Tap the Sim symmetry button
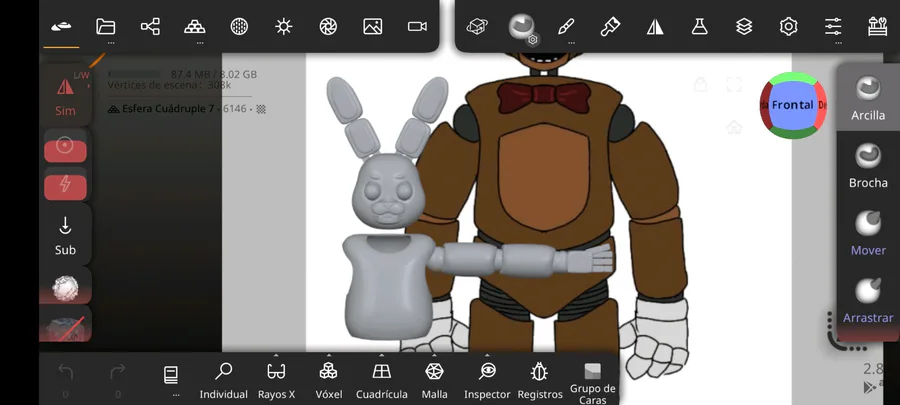The image size is (900, 405). pos(65,96)
